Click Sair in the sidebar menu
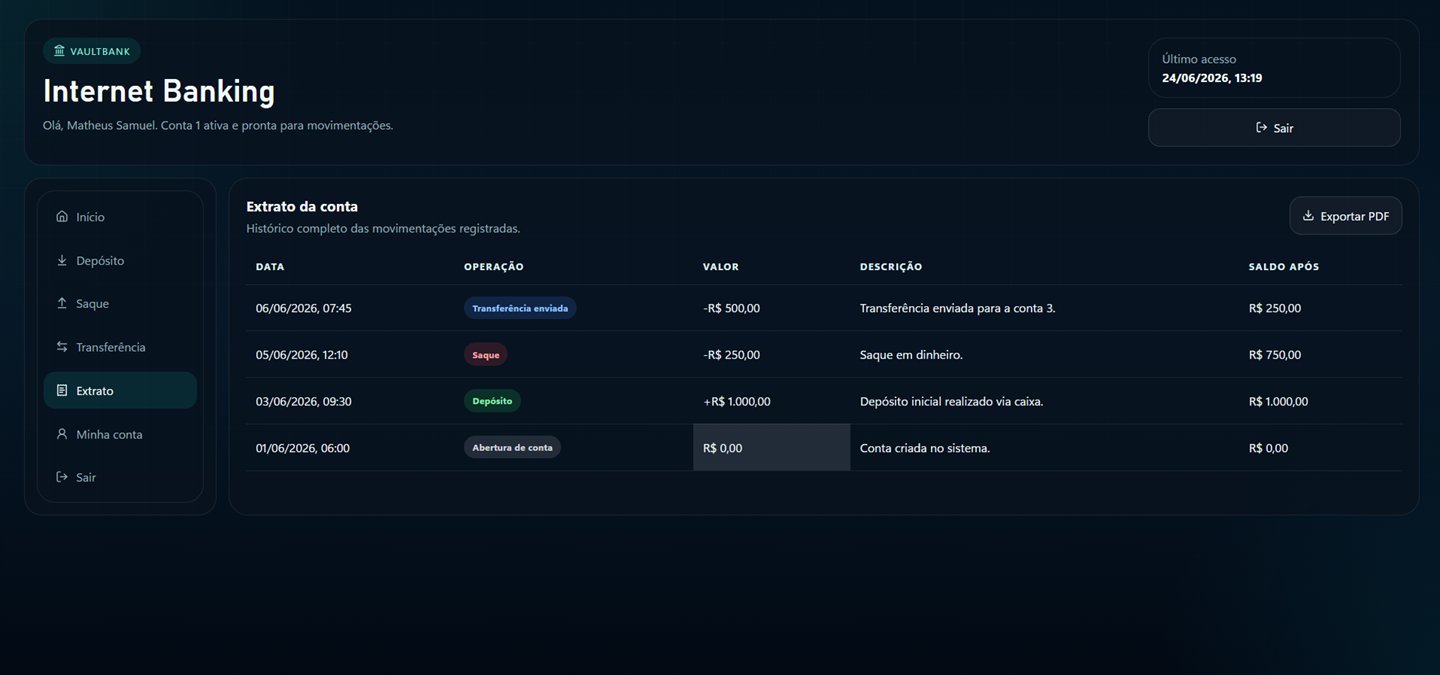The width and height of the screenshot is (1440, 675). click(120, 477)
